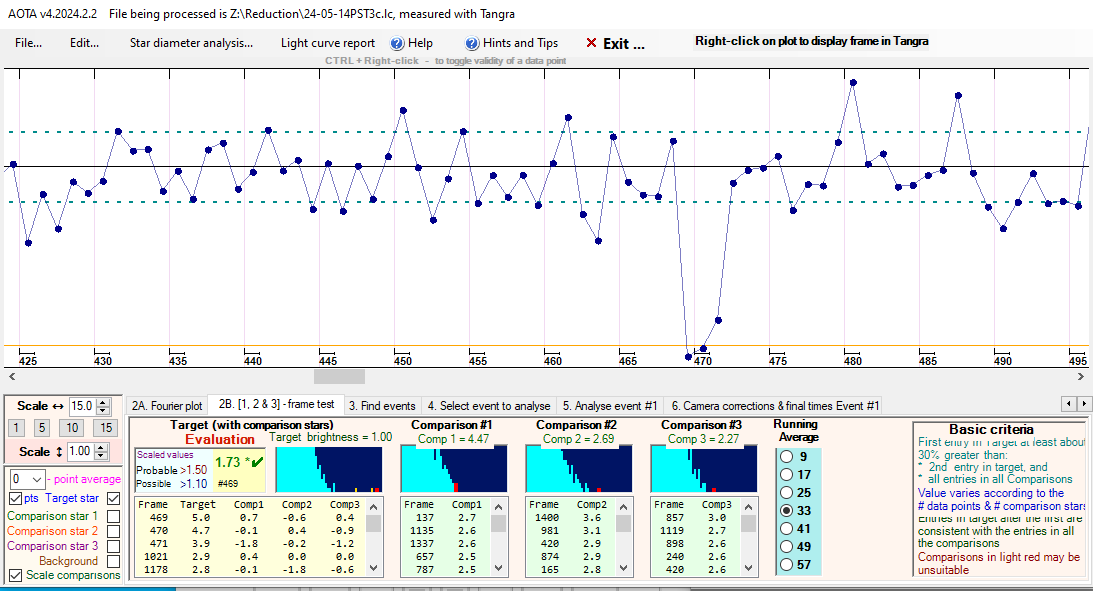
Task: Click the Hints and Tips question icon
Action: pyautogui.click(x=472, y=43)
